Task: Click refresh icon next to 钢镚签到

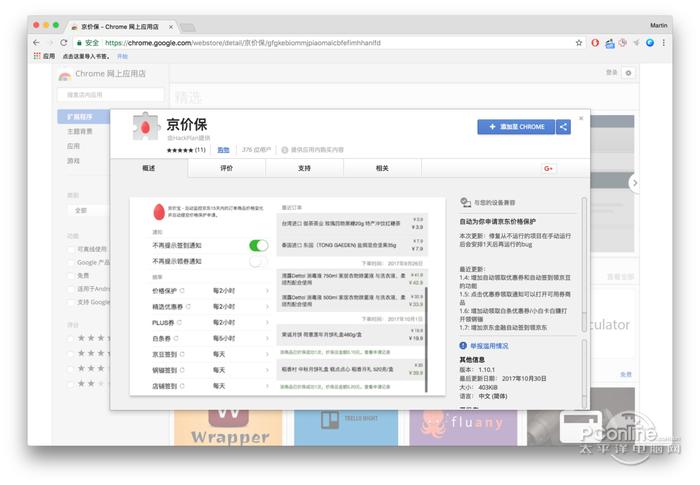Action: click(182, 370)
